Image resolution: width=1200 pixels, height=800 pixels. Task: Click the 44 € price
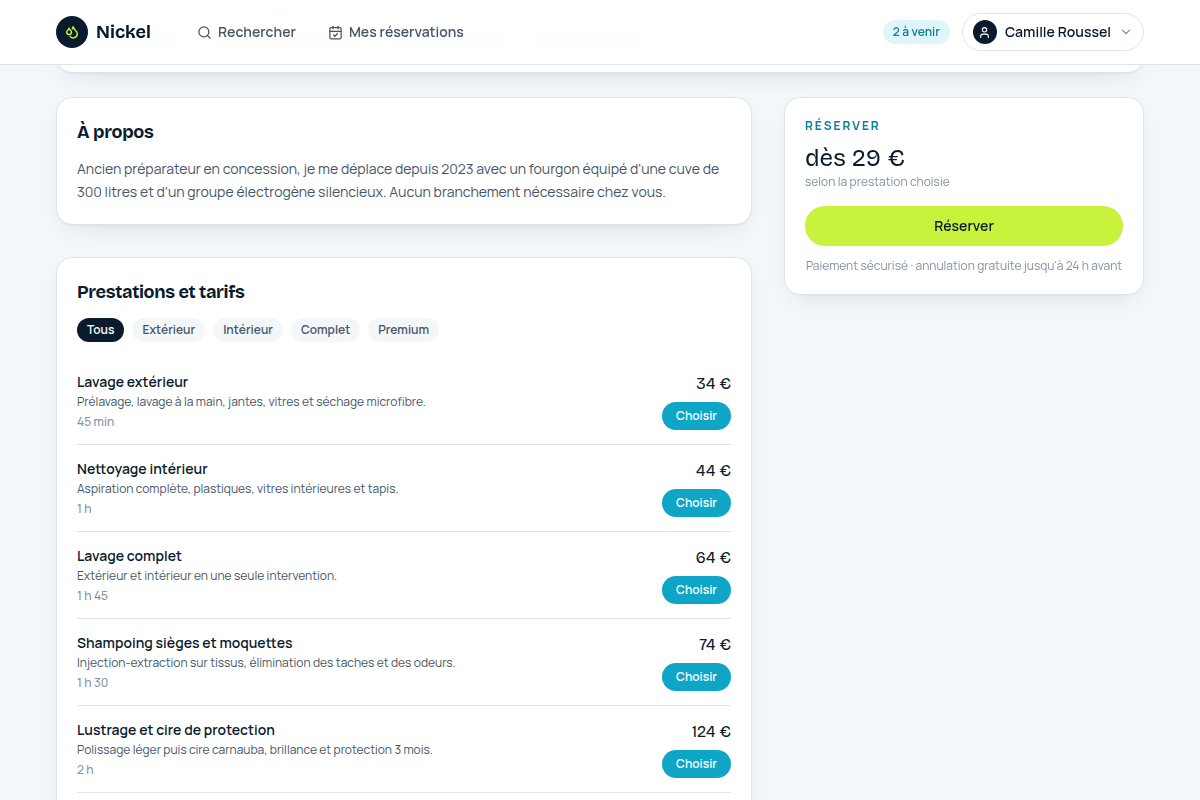pos(713,470)
